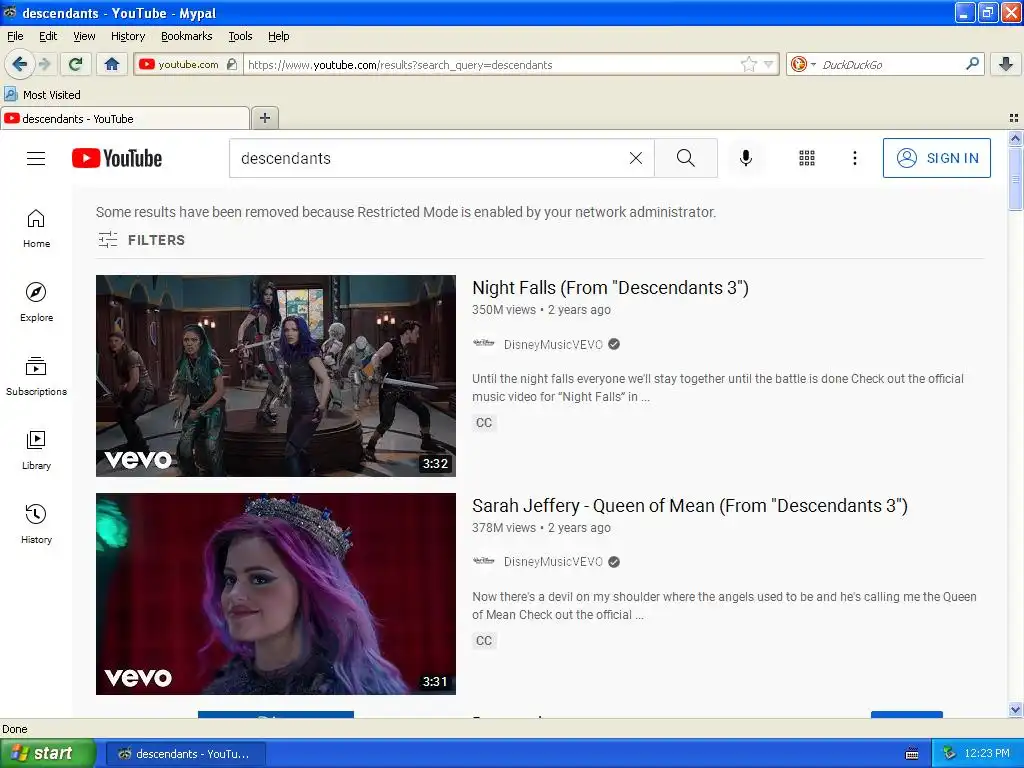Open the YouTube apps grid icon

click(x=807, y=158)
